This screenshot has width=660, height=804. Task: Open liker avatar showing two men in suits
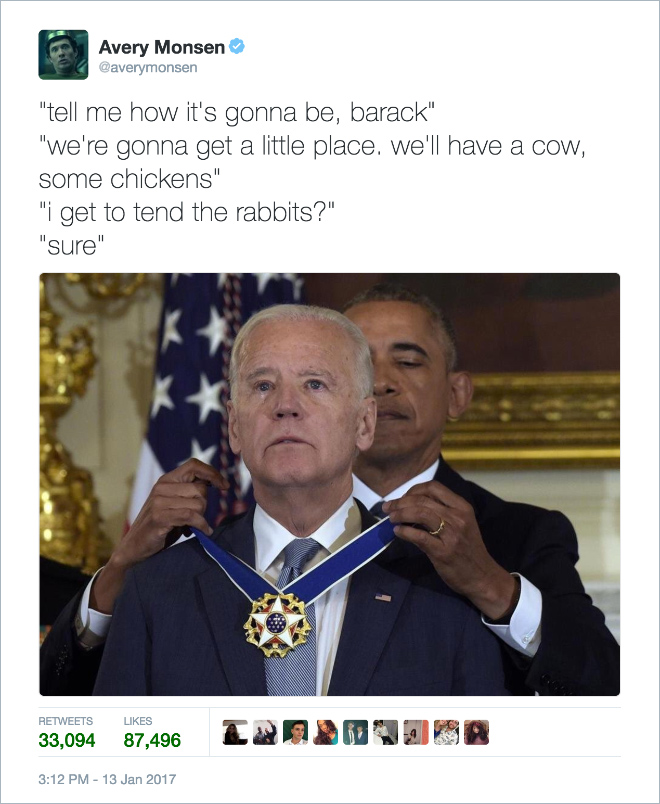tap(355, 732)
